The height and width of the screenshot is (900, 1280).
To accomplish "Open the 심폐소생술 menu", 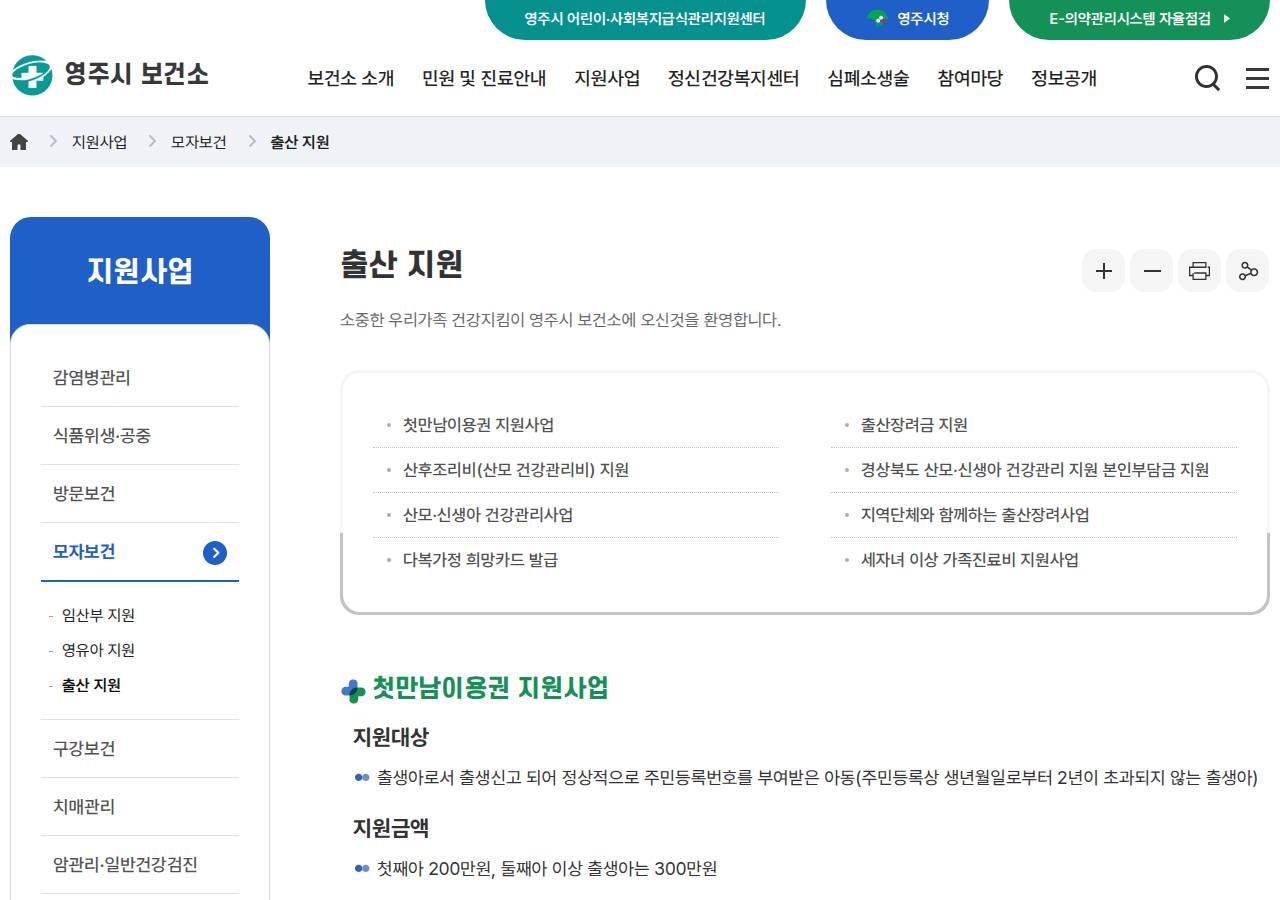I will click(x=868, y=78).
